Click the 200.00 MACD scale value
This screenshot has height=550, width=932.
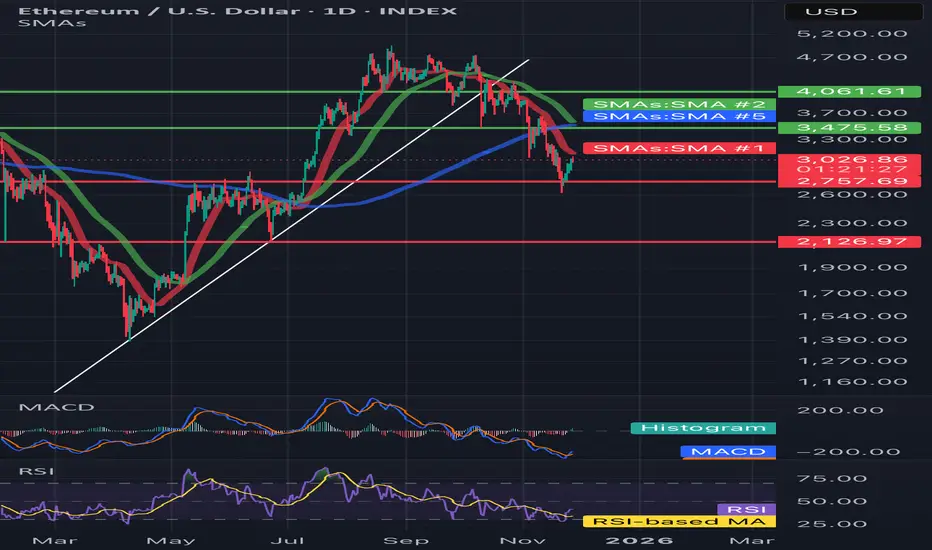click(840, 410)
